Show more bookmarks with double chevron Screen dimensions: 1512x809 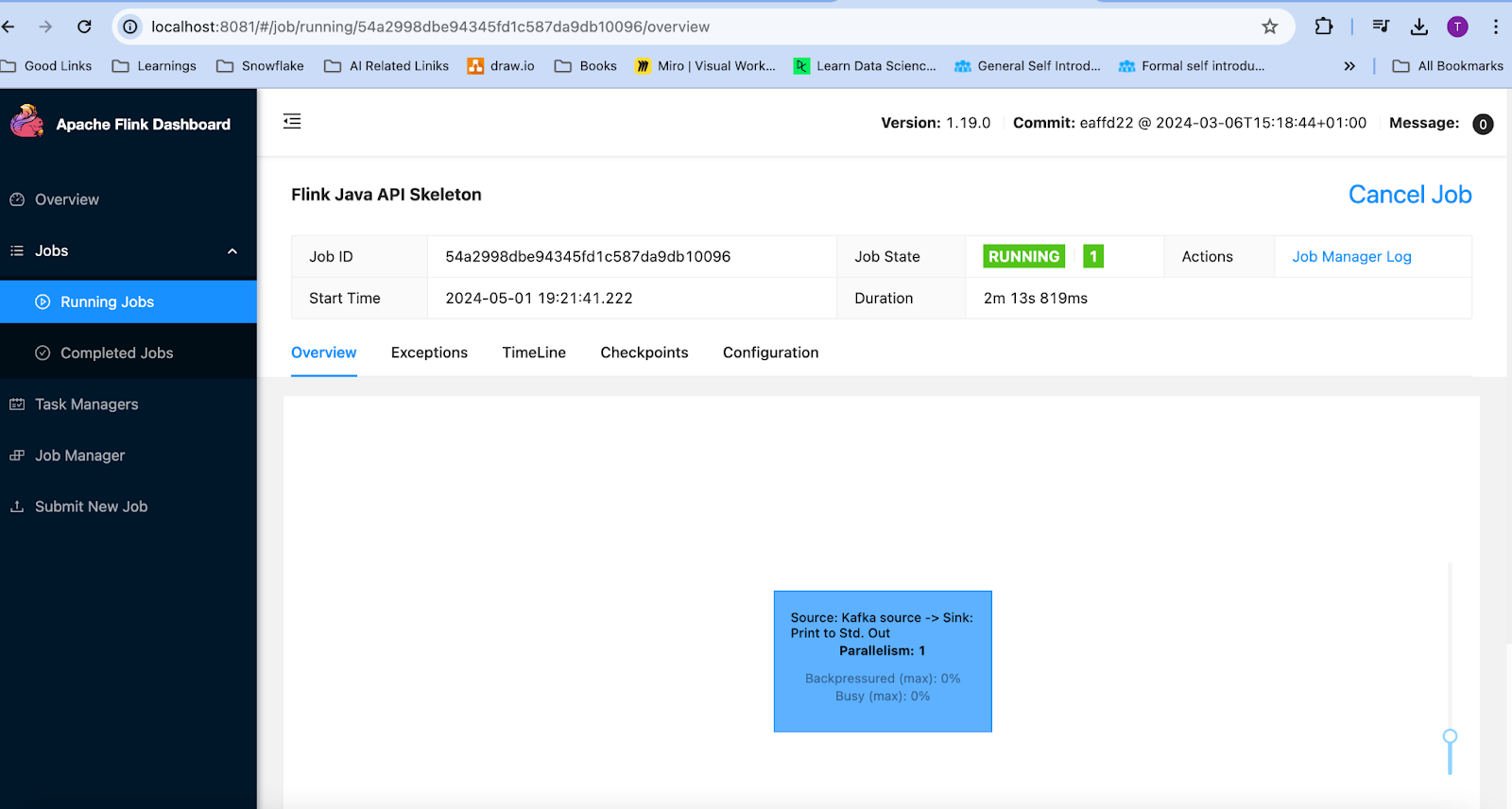click(1349, 66)
